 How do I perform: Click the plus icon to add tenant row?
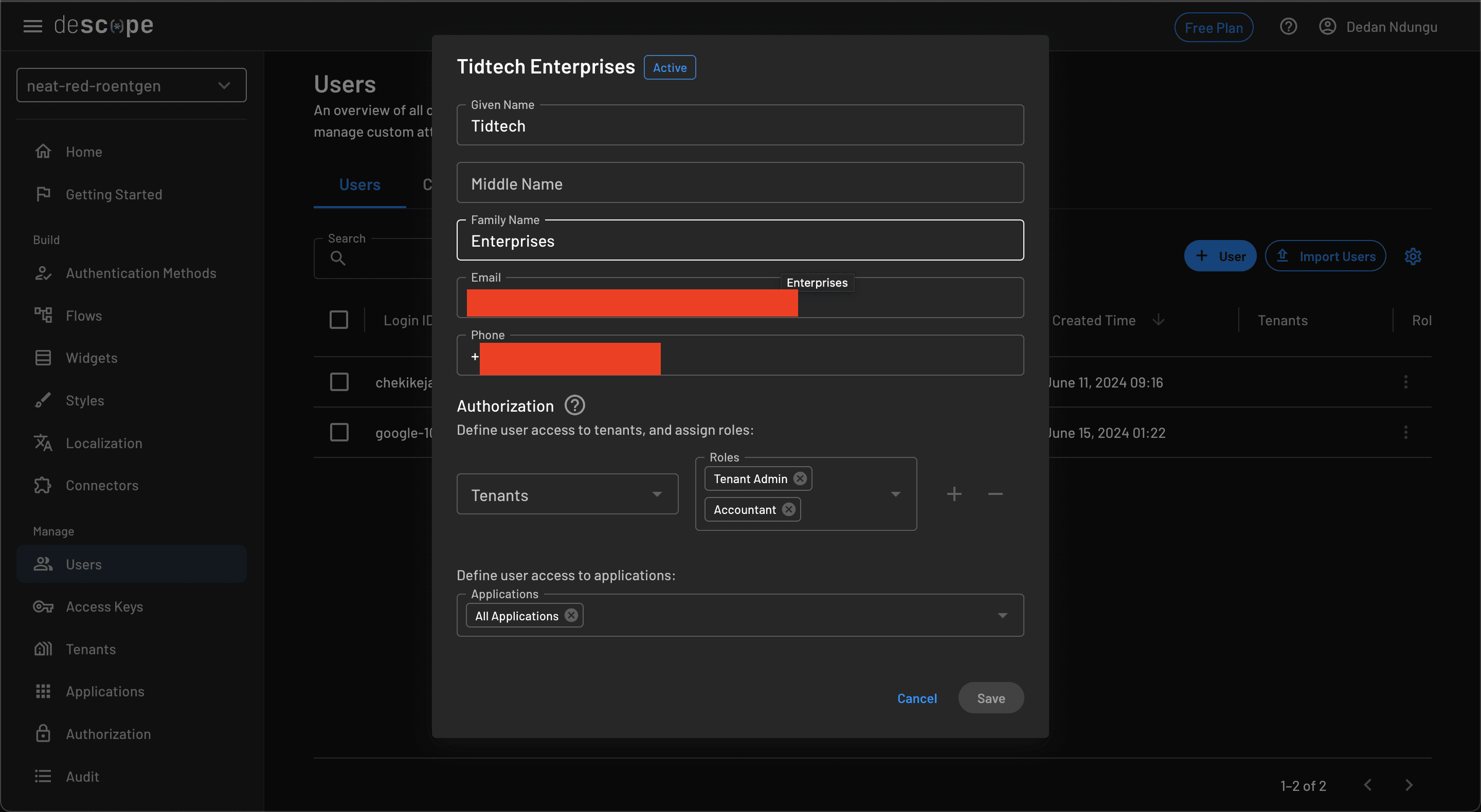954,494
